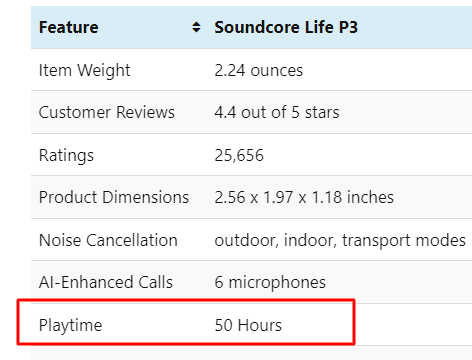Click the 2.24 ounces cell
This screenshot has height=360, width=472.
tap(259, 70)
